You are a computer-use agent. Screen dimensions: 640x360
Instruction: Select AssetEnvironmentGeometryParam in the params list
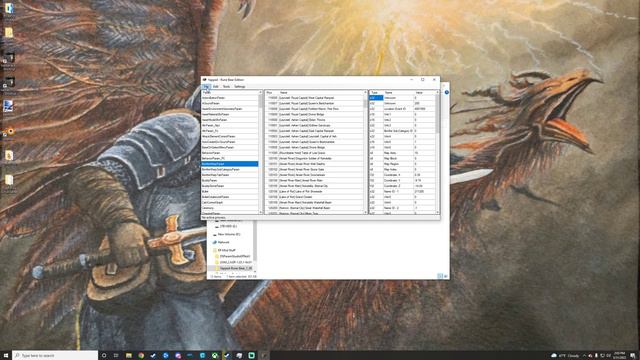230,109
